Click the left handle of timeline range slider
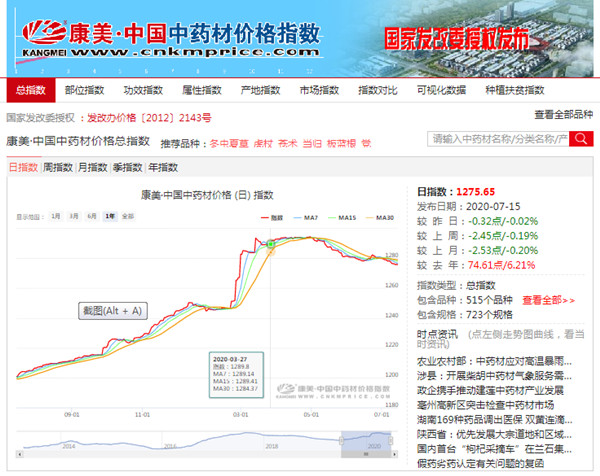This screenshot has width=600, height=476. [341, 441]
